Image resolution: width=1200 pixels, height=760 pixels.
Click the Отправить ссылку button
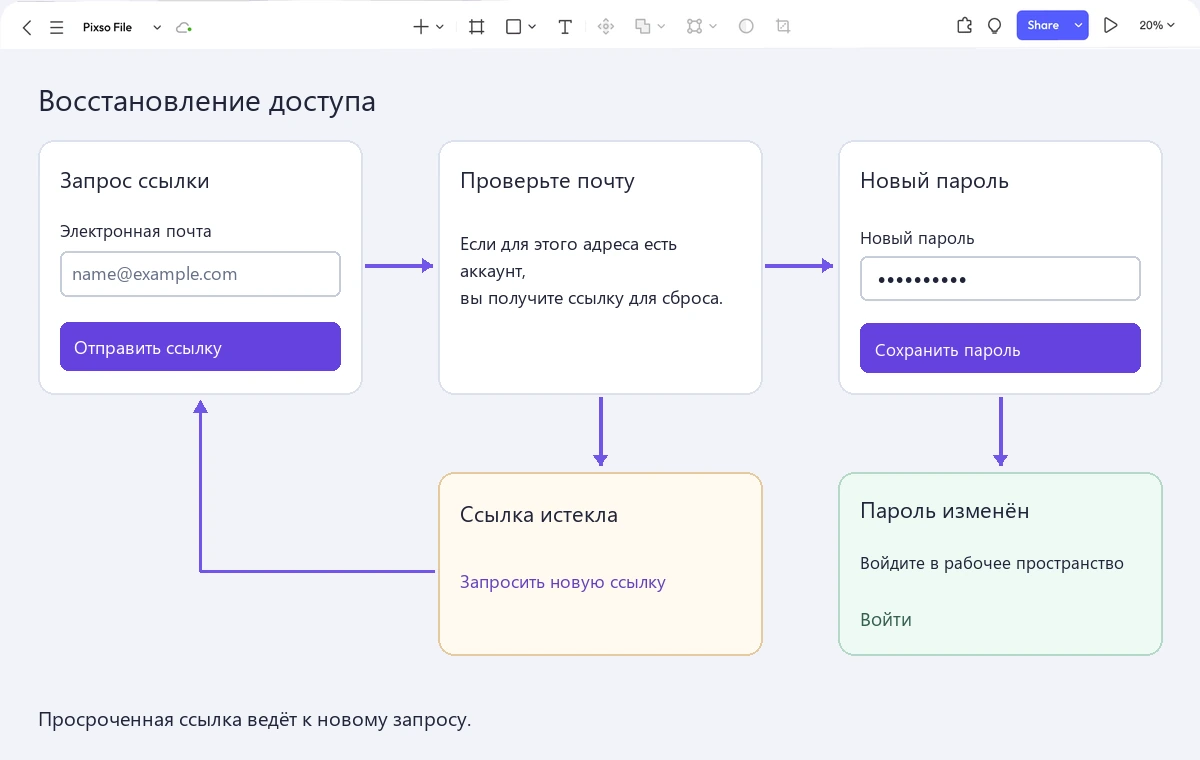pyautogui.click(x=200, y=347)
